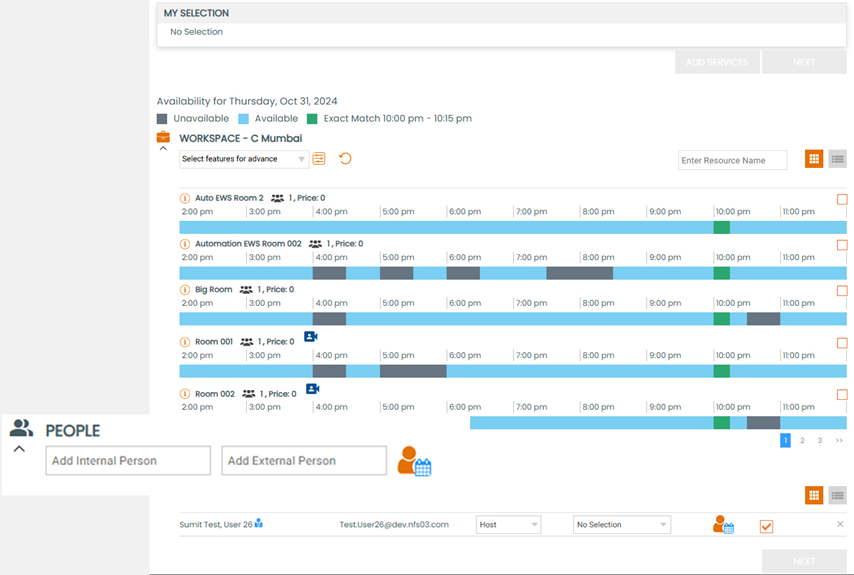Open info for Auto EWS Room 2
The image size is (854, 575).
pyautogui.click(x=185, y=198)
